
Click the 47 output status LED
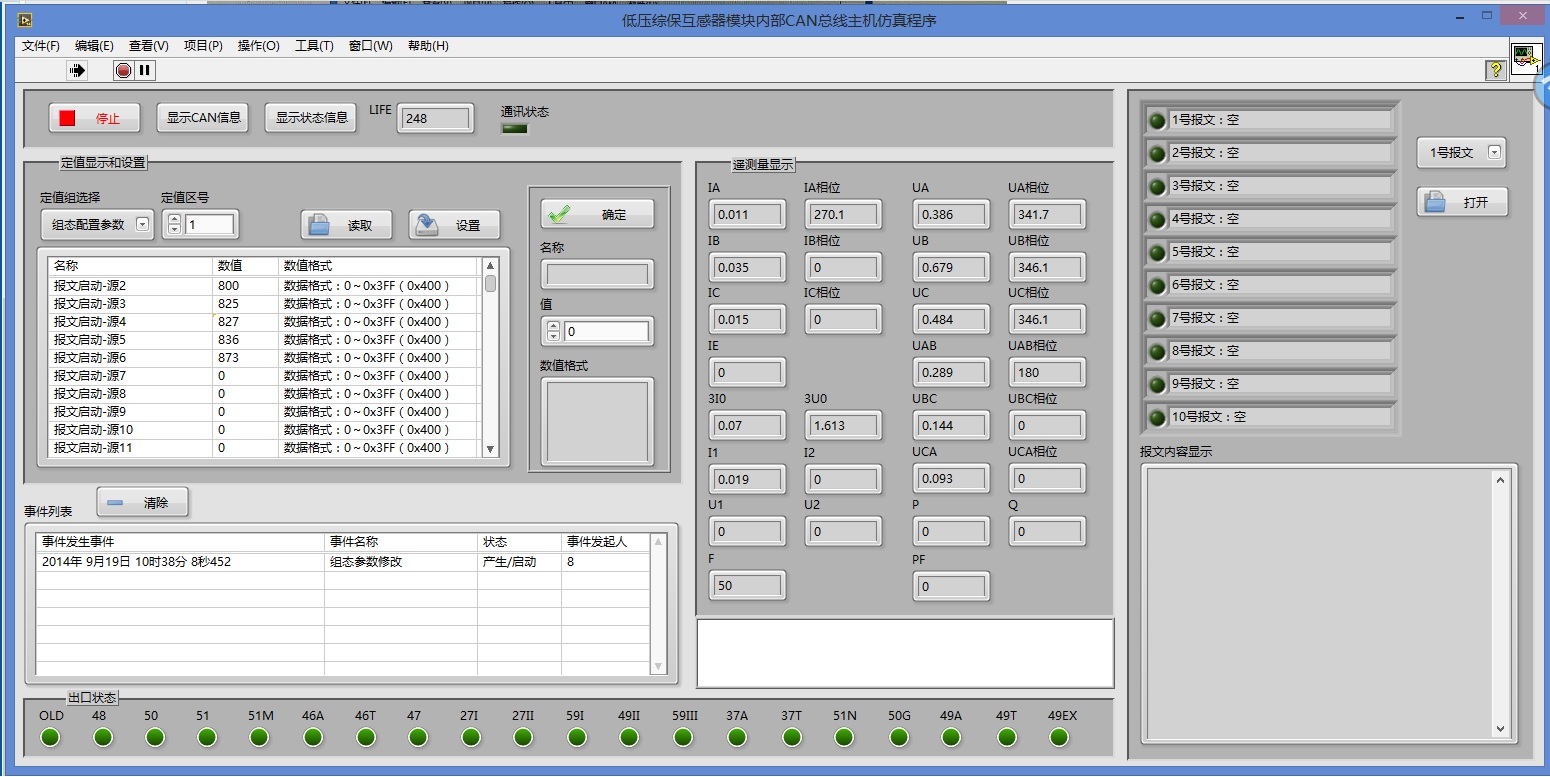click(418, 738)
